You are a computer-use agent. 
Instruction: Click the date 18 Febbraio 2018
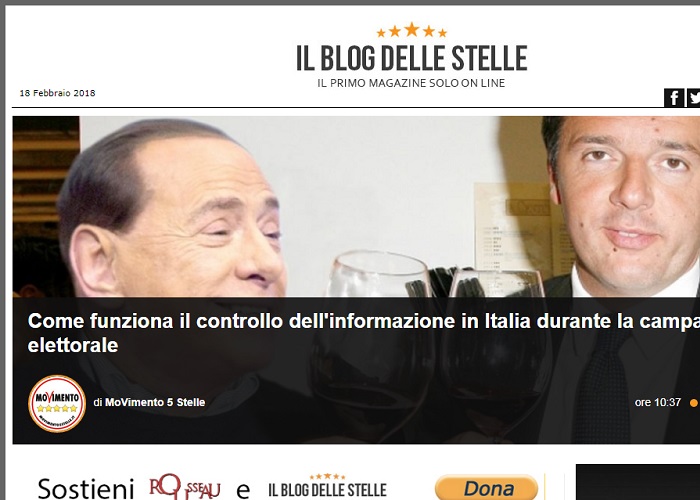(57, 93)
